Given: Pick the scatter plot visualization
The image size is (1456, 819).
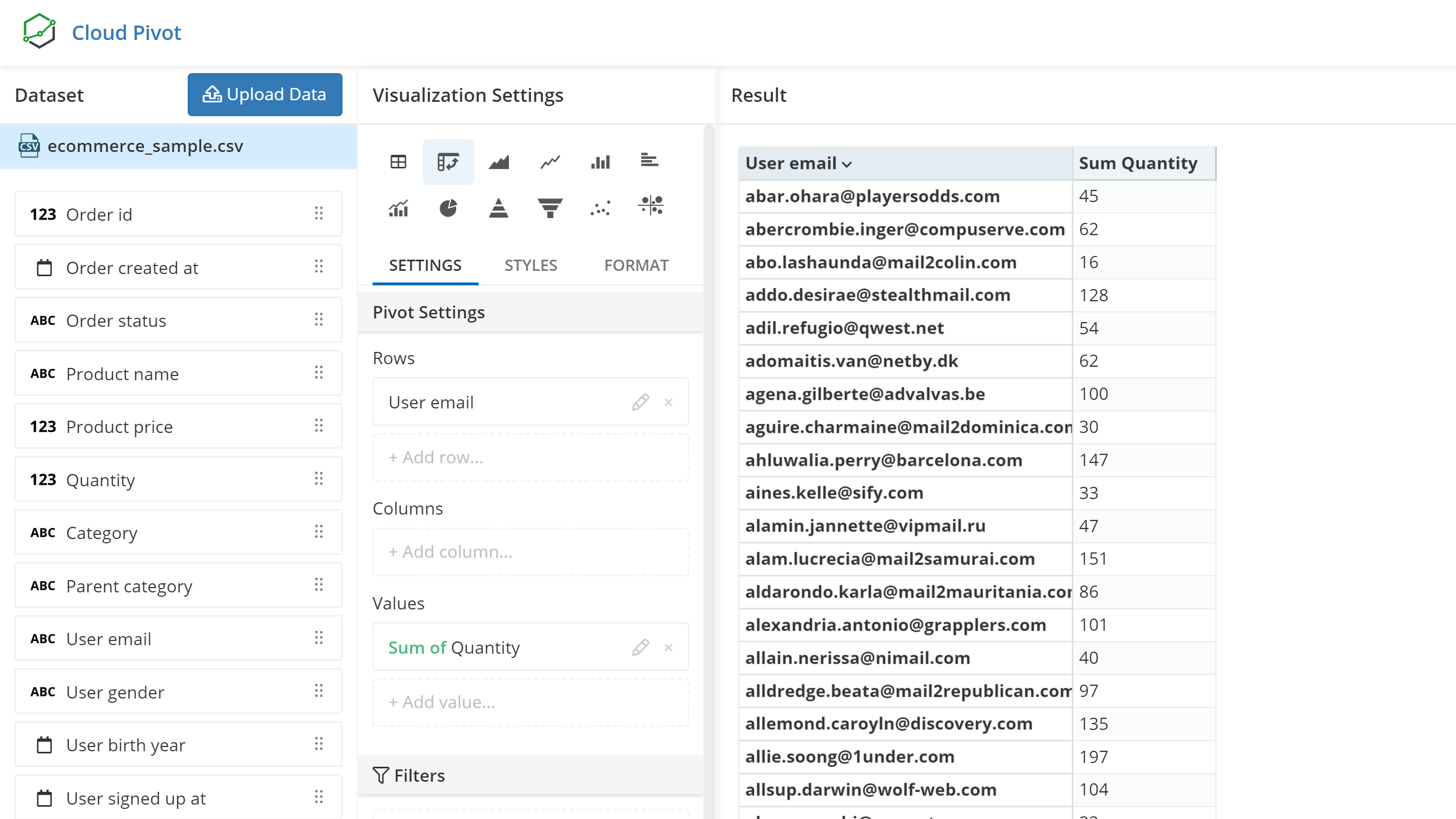Looking at the screenshot, I should [601, 207].
